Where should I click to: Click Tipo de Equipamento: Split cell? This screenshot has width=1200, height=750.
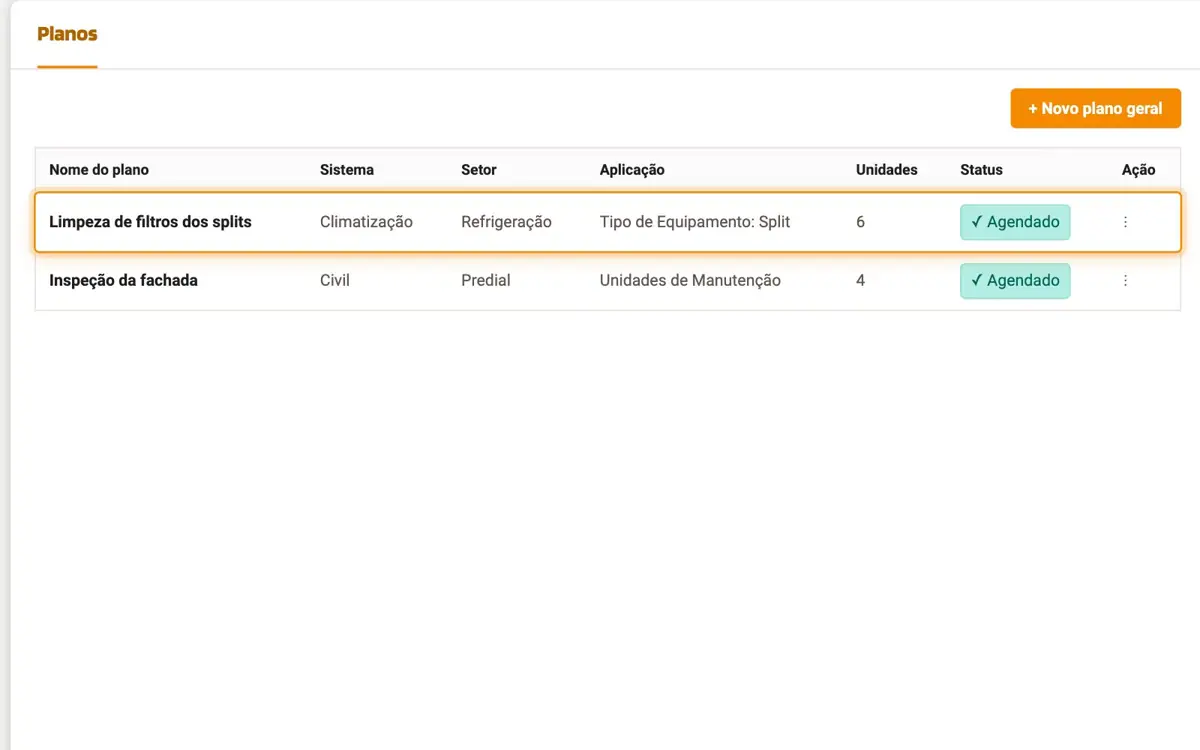coord(695,222)
